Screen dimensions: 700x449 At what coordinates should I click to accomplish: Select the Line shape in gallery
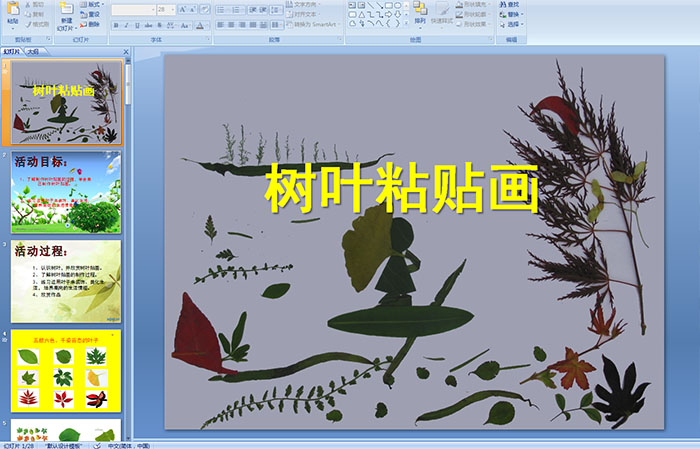click(x=370, y=5)
